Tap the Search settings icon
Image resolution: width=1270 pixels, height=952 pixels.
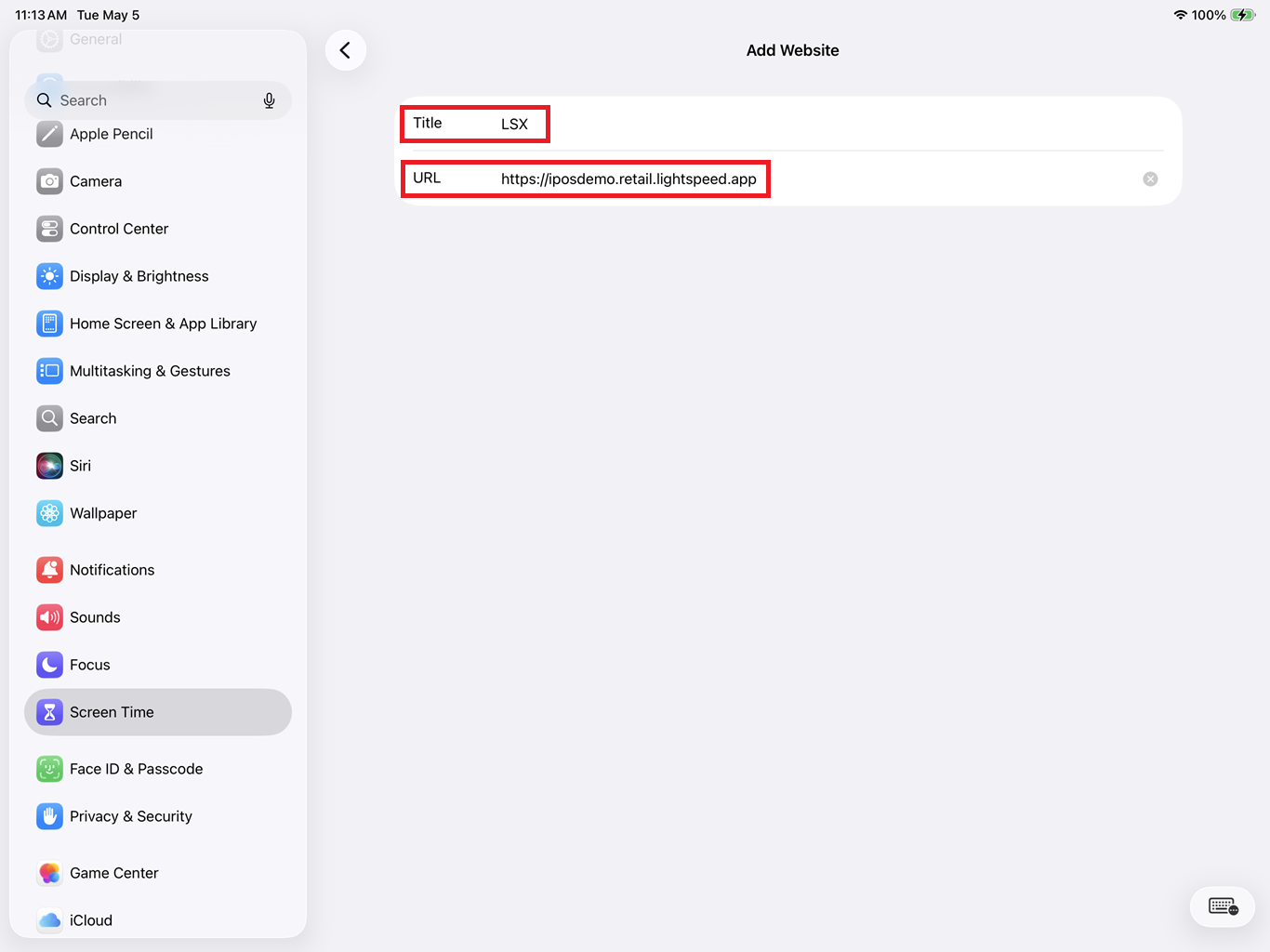click(50, 418)
